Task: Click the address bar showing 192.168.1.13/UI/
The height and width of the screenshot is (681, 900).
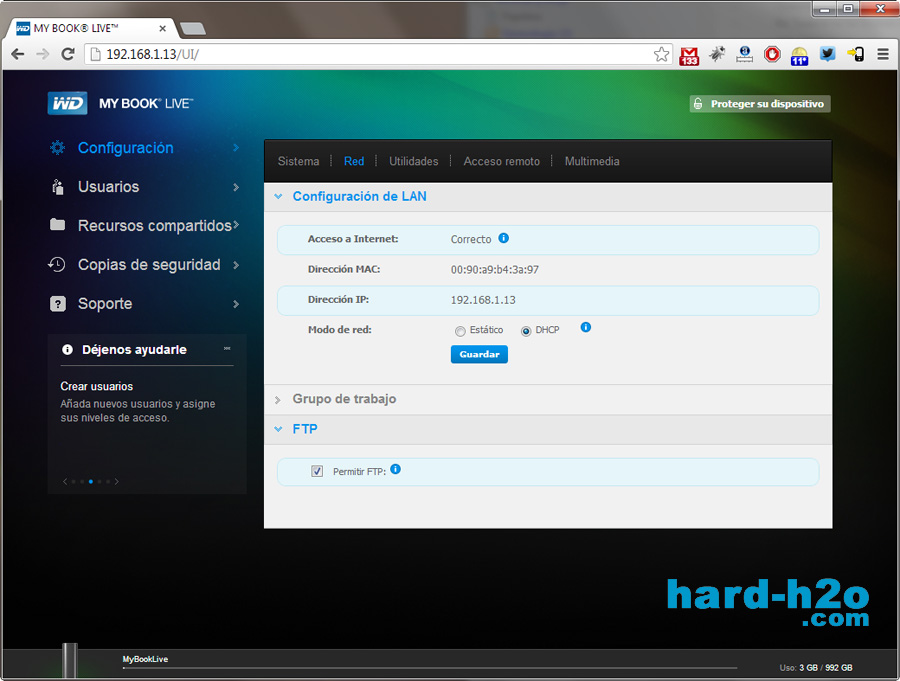Action: [x=378, y=55]
